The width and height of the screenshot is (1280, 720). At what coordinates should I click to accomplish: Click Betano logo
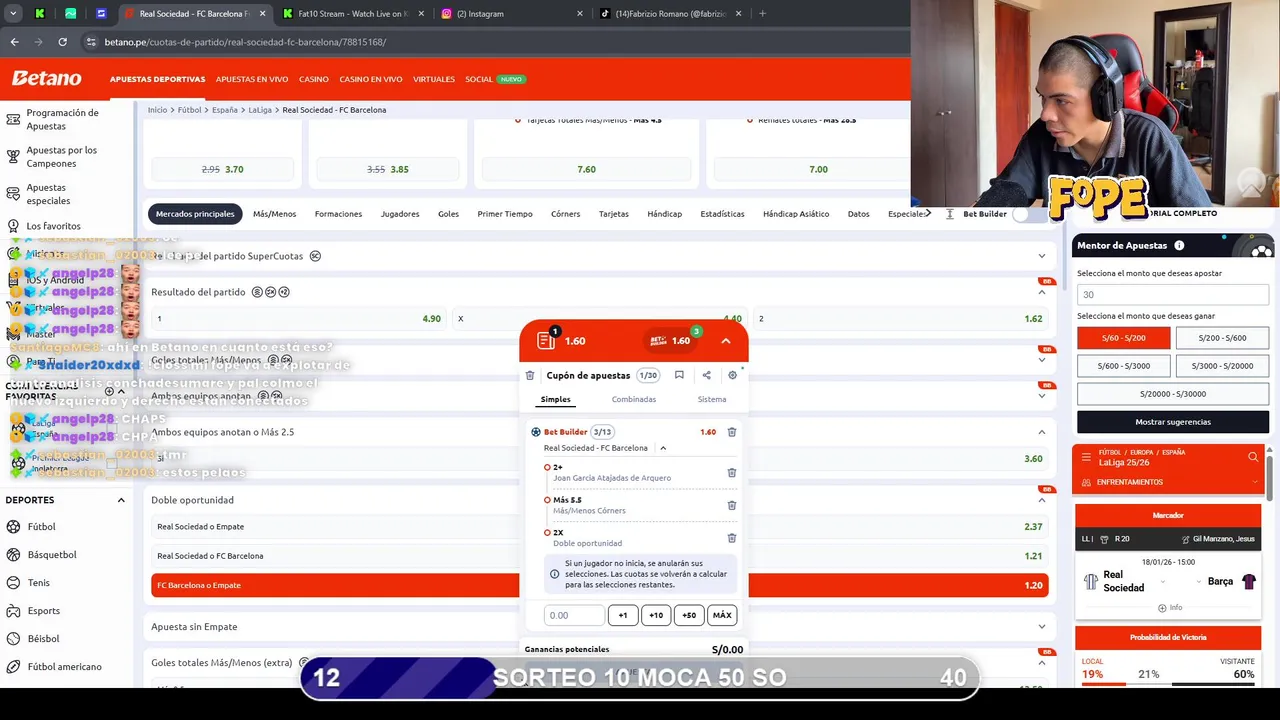click(46, 78)
